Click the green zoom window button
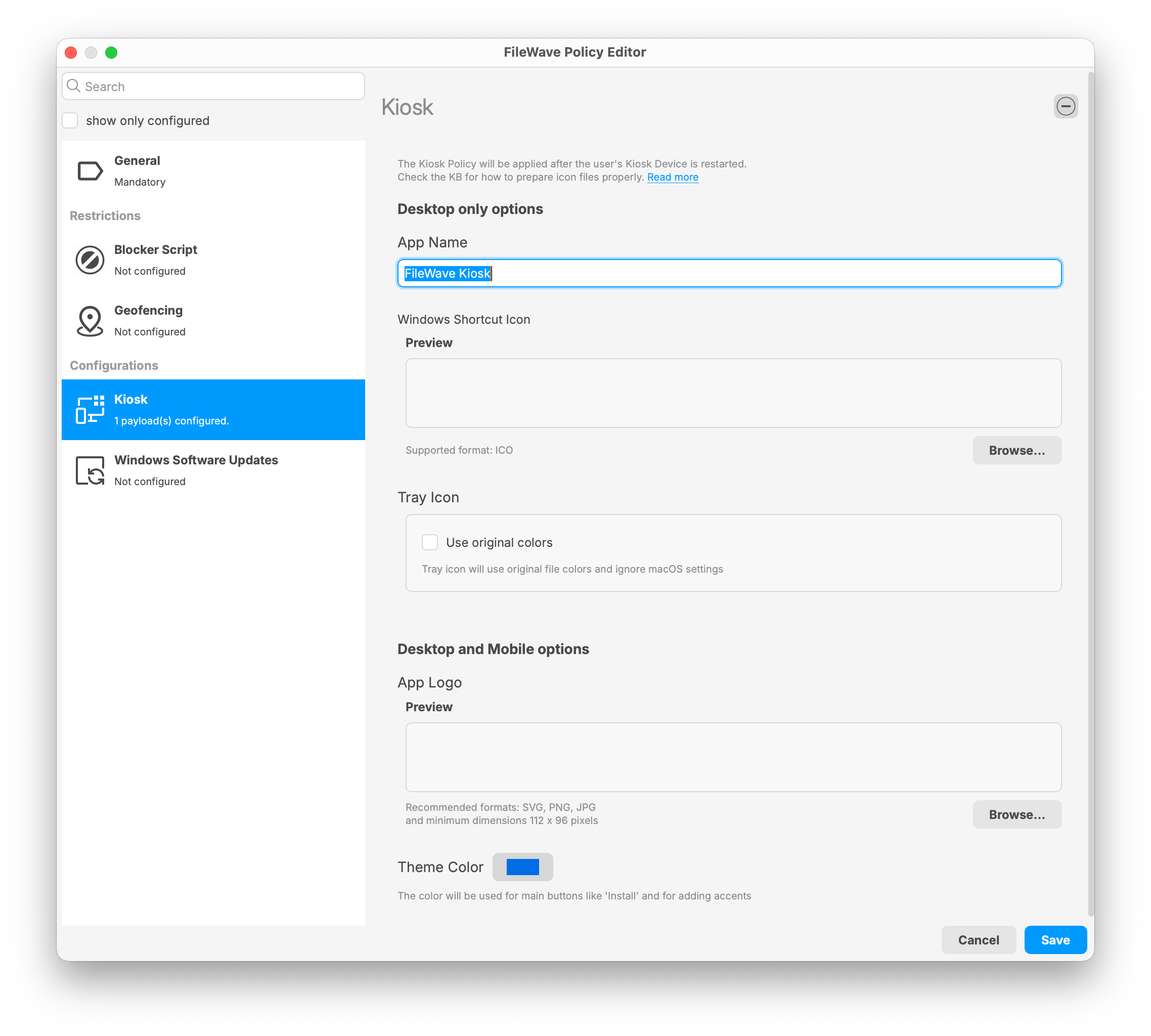1151x1036 pixels. [112, 53]
